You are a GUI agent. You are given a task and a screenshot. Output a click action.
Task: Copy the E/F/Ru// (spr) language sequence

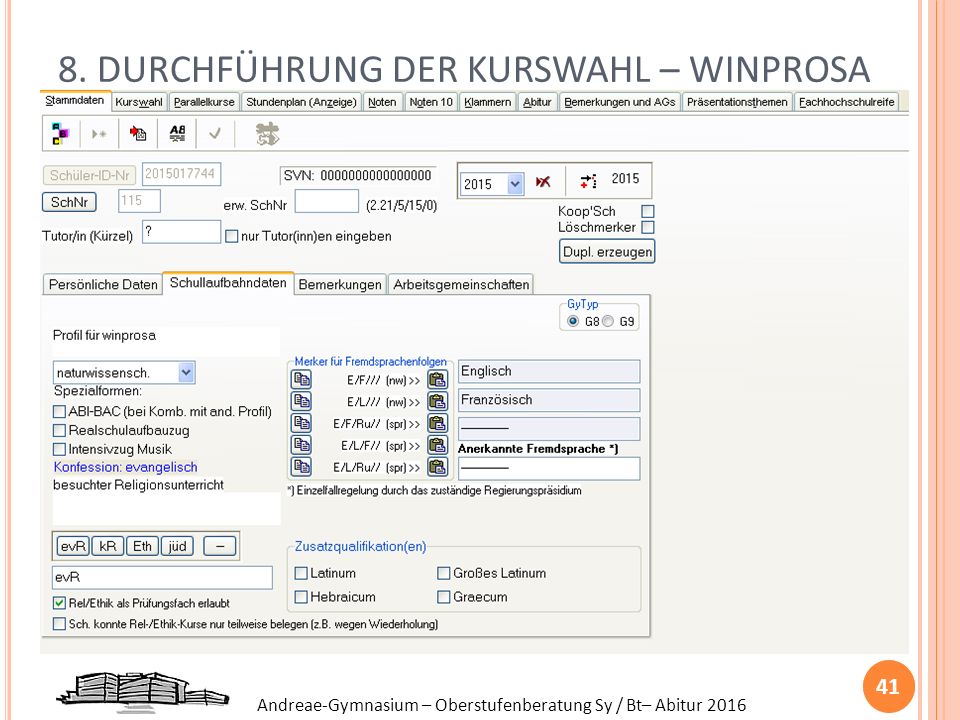301,423
